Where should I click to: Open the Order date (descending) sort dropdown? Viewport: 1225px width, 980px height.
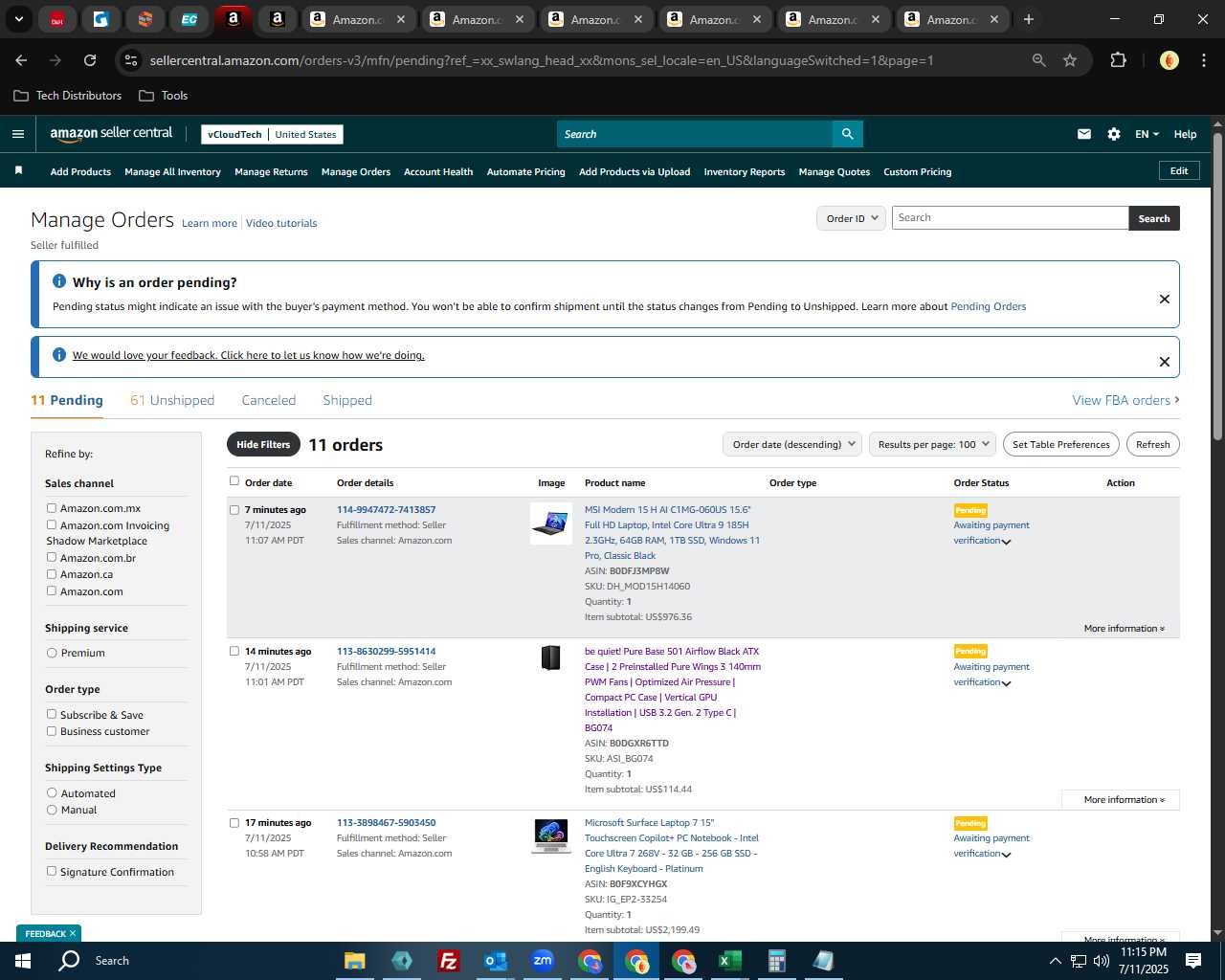point(792,444)
